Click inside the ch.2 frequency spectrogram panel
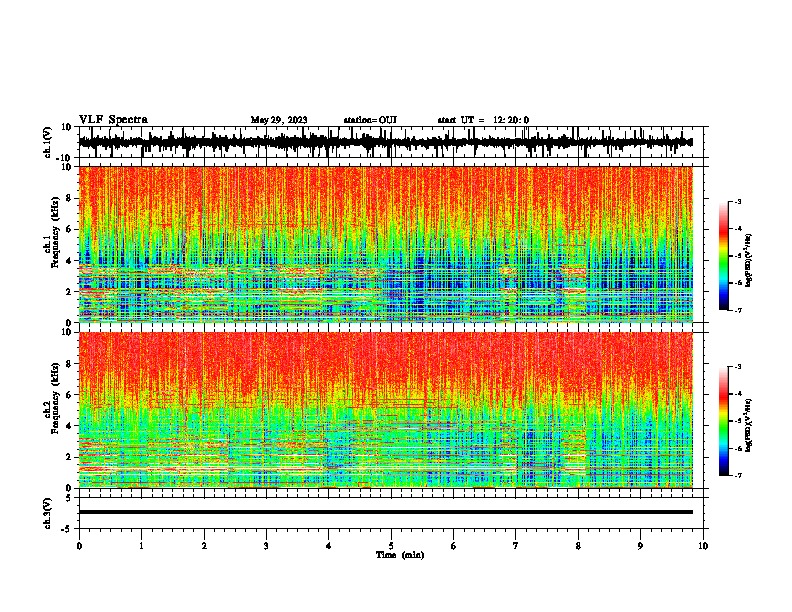Screen dimensions: 792x612 click(x=386, y=410)
